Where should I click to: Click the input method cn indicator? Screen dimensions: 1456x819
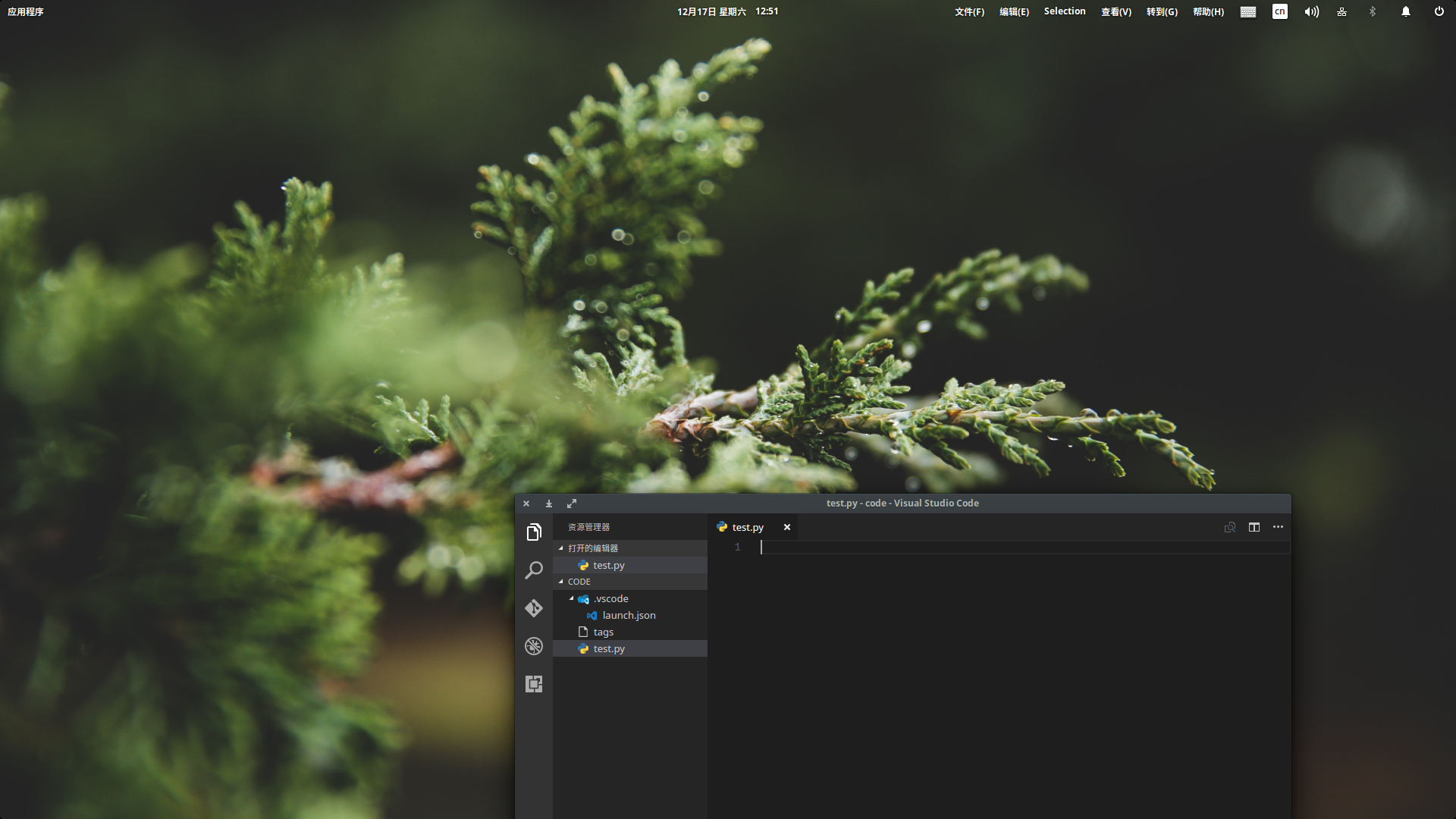coord(1279,11)
